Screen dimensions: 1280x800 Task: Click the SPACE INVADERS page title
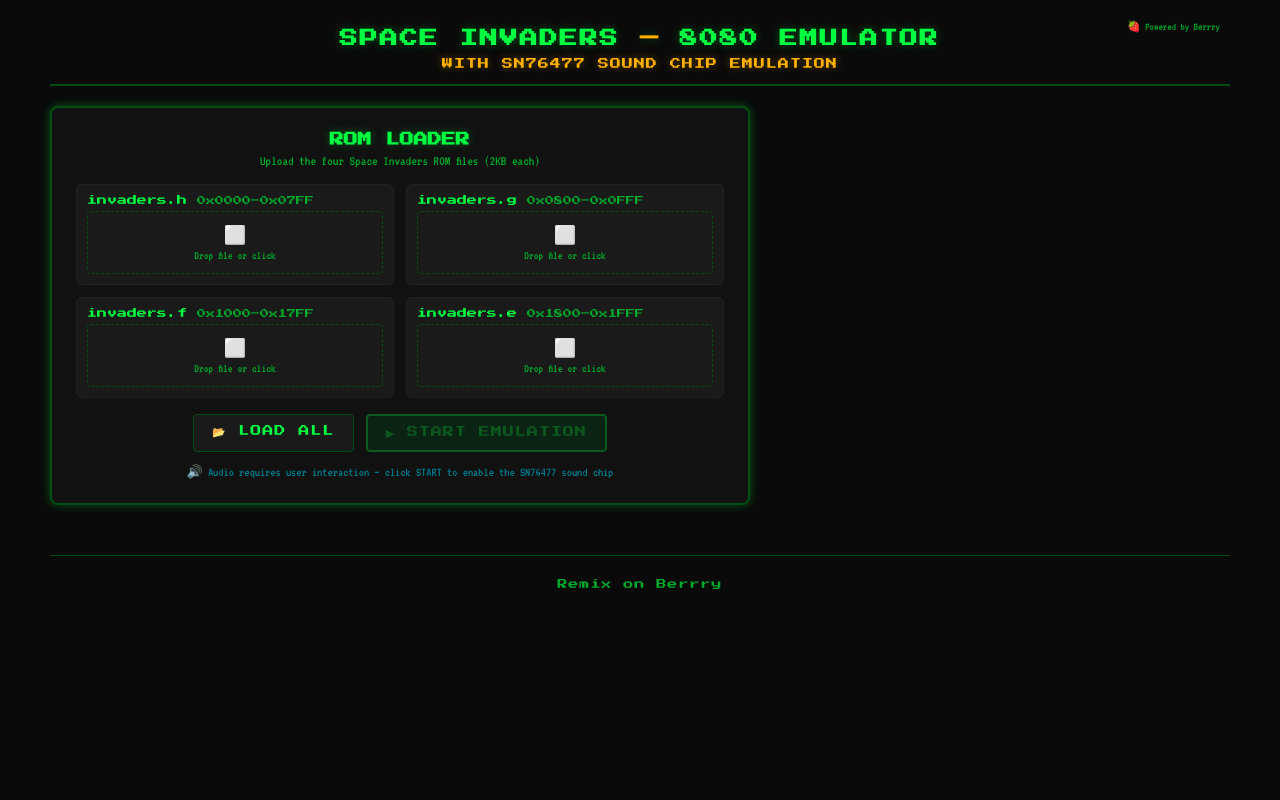[638, 37]
